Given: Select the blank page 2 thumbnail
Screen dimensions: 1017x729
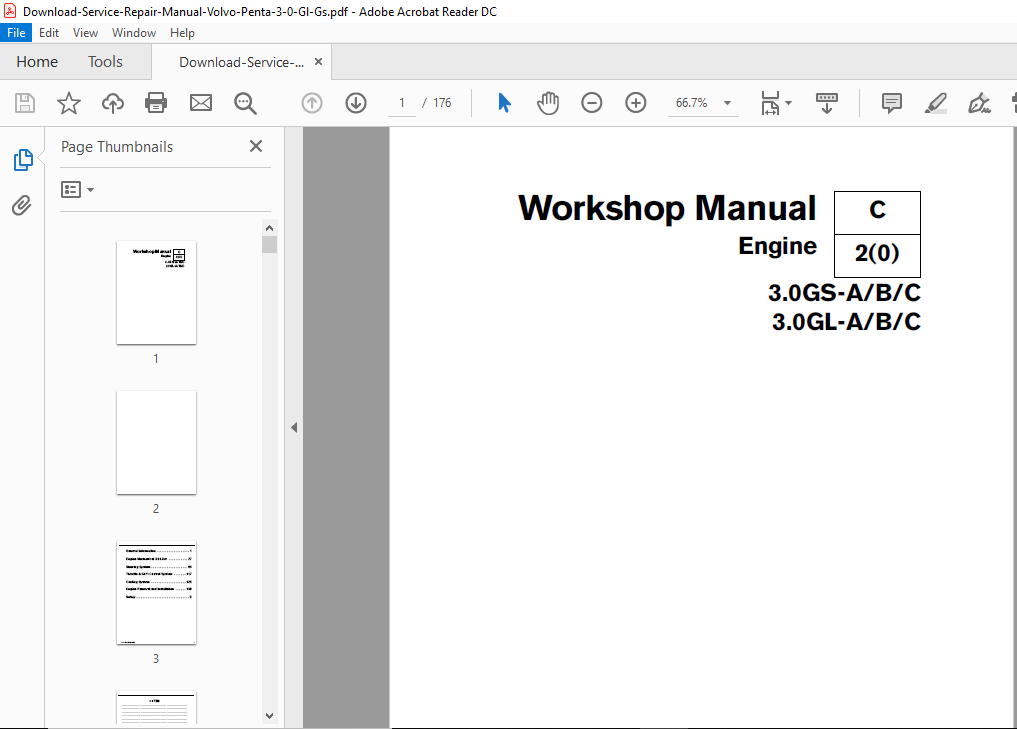Looking at the screenshot, I should point(156,442).
